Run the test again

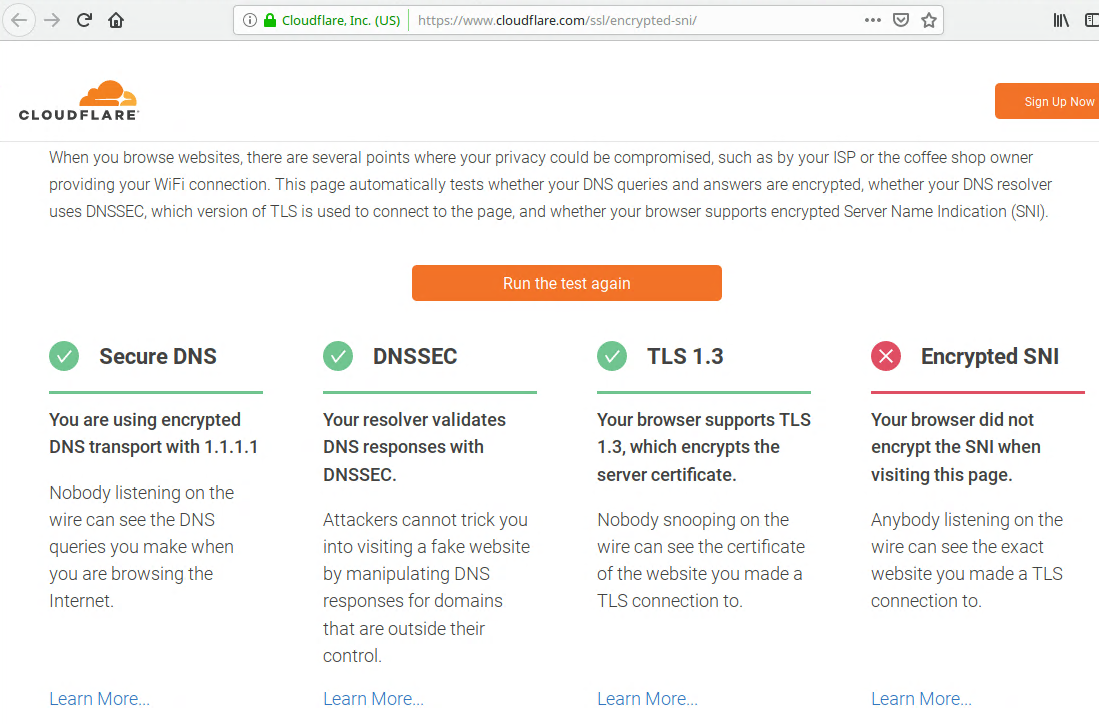pos(566,283)
